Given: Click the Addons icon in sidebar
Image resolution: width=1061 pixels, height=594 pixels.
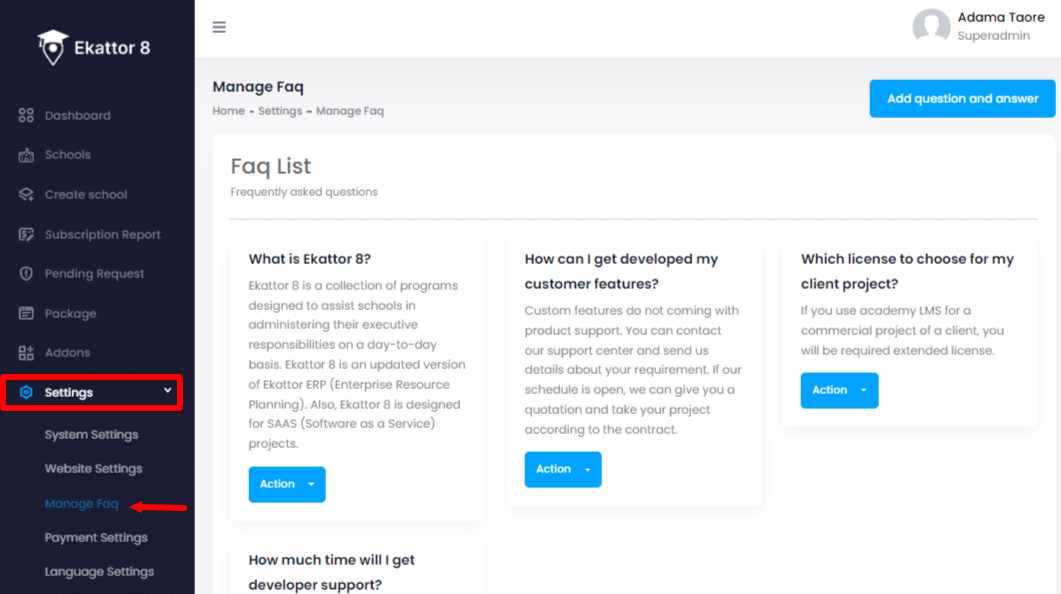Looking at the screenshot, I should click(26, 352).
